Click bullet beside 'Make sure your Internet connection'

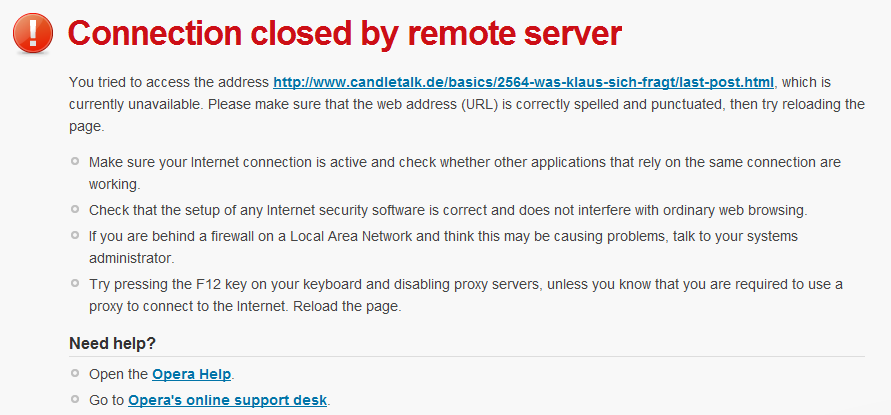click(x=75, y=161)
